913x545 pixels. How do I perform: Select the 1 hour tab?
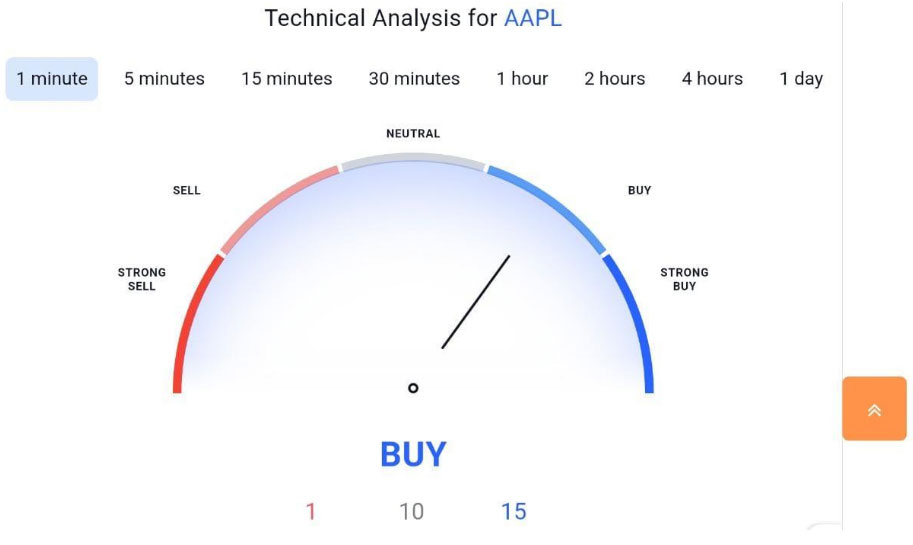522,79
